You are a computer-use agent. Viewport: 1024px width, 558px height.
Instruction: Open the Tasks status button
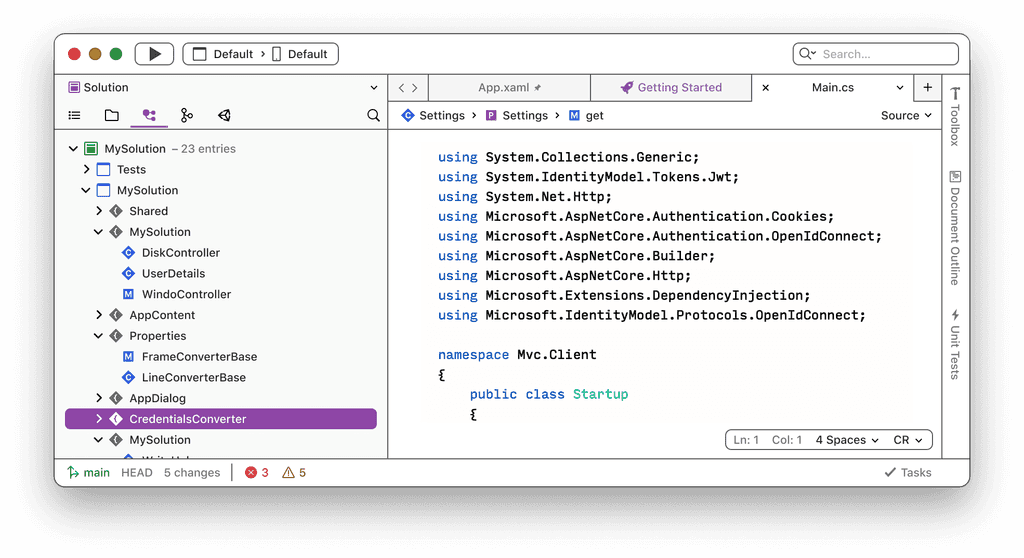[908, 472]
